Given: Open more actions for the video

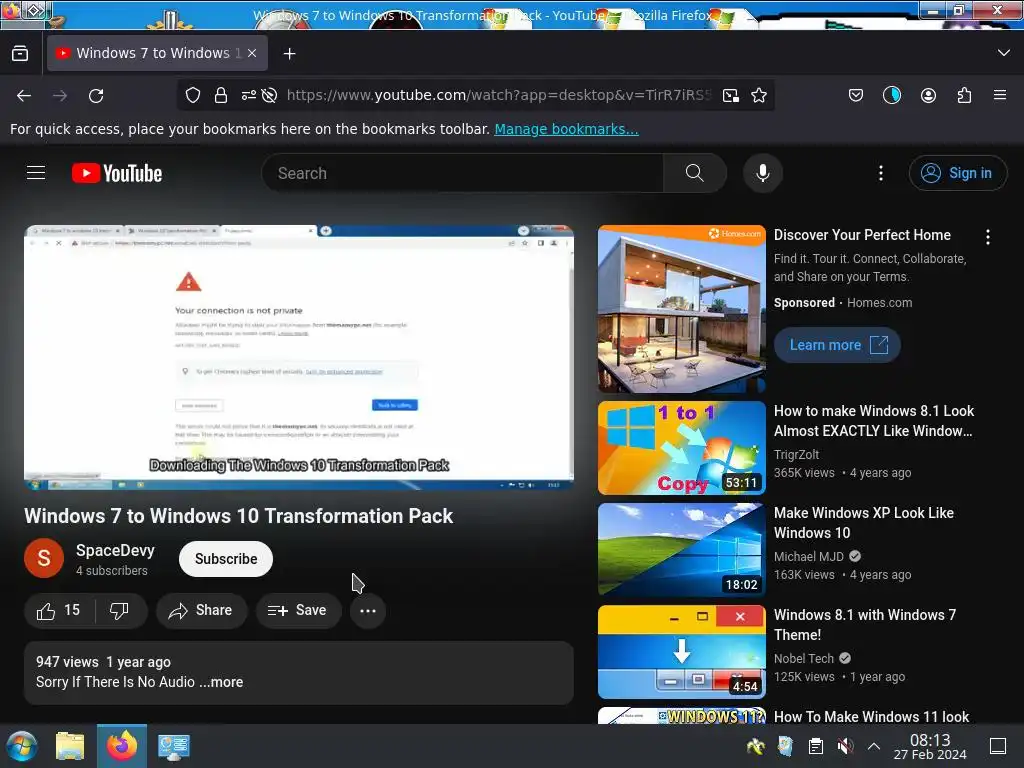Looking at the screenshot, I should coord(368,611).
